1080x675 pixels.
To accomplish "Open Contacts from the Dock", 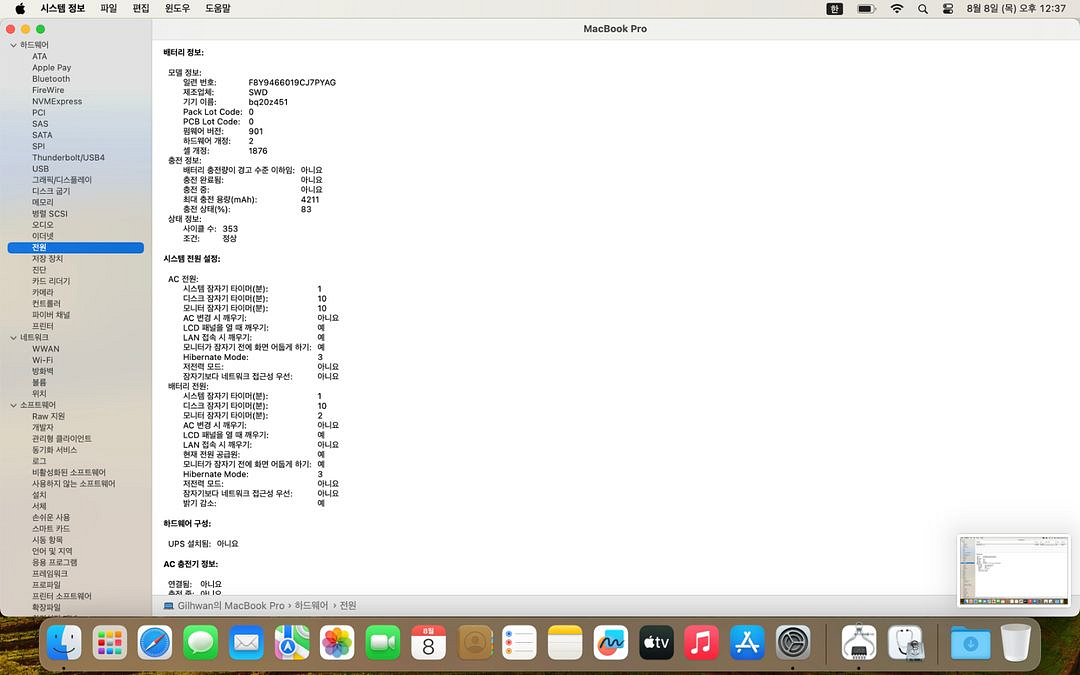I will point(474,643).
